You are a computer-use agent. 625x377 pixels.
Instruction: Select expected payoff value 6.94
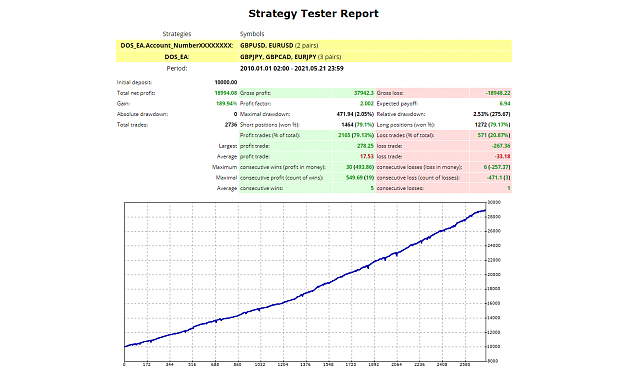coord(505,104)
